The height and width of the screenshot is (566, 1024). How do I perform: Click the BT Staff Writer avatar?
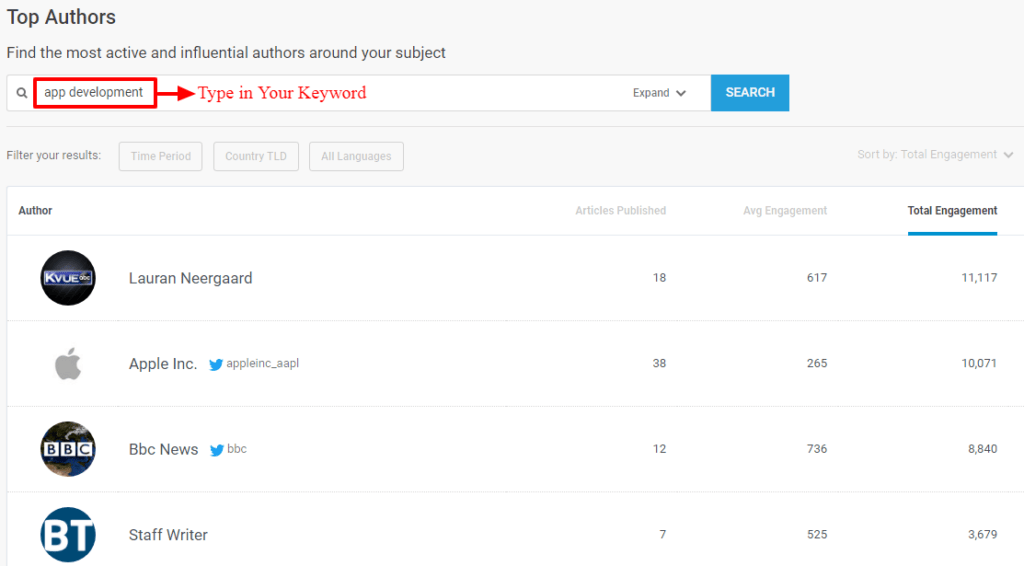[x=68, y=535]
